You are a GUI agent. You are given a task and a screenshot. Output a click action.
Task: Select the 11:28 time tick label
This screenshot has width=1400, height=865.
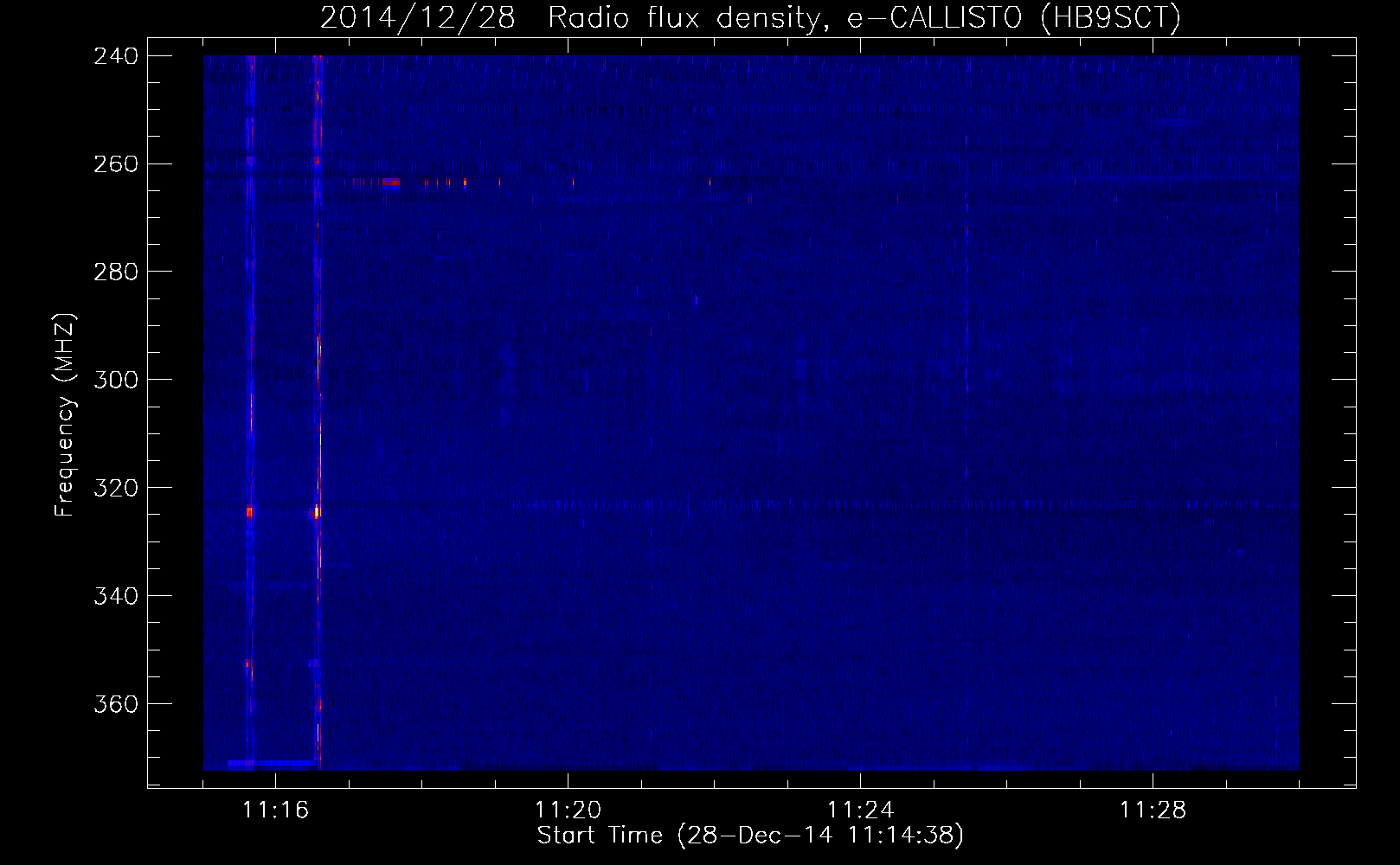(1153, 810)
